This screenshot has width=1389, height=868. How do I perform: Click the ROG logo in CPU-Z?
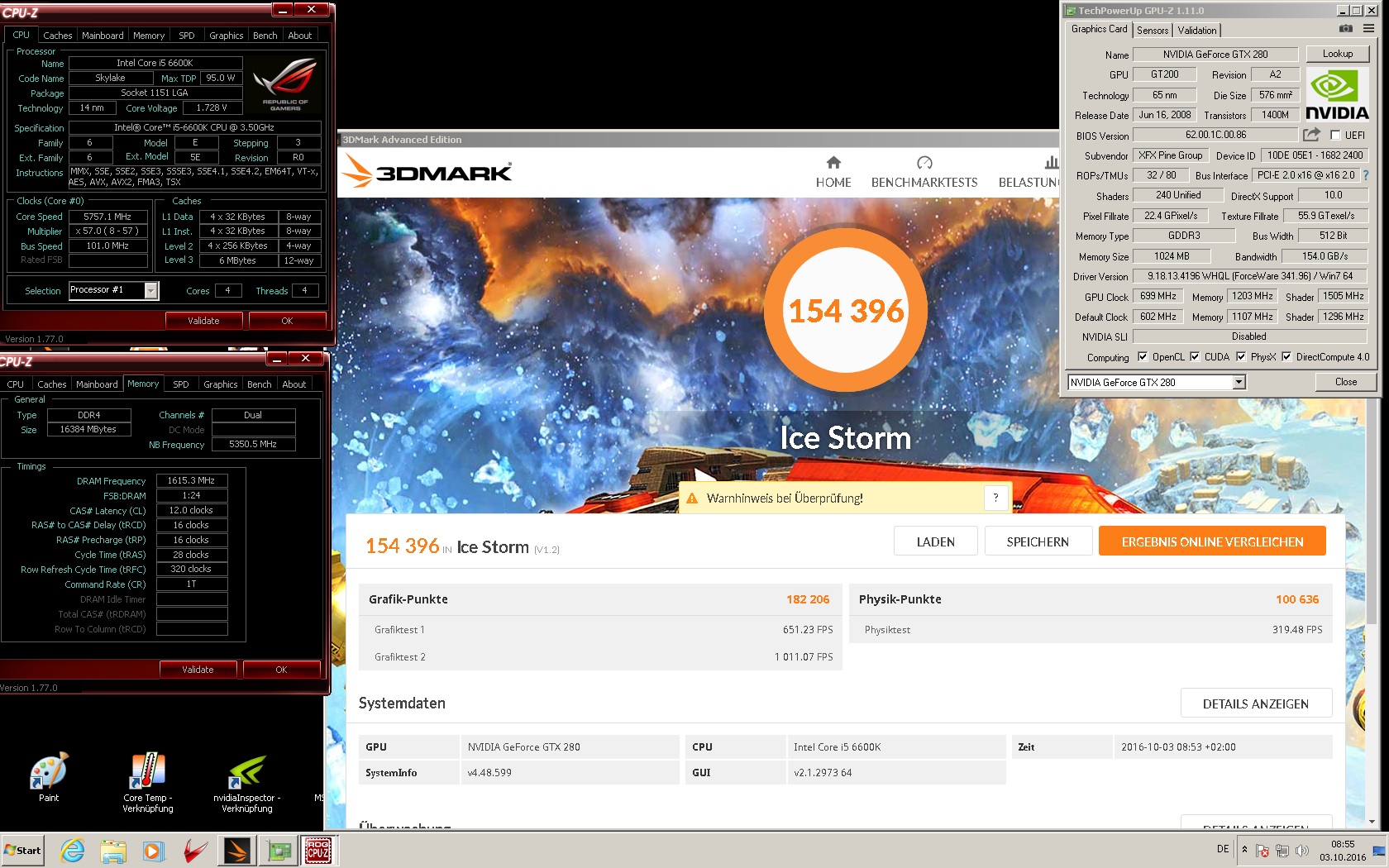[285, 84]
